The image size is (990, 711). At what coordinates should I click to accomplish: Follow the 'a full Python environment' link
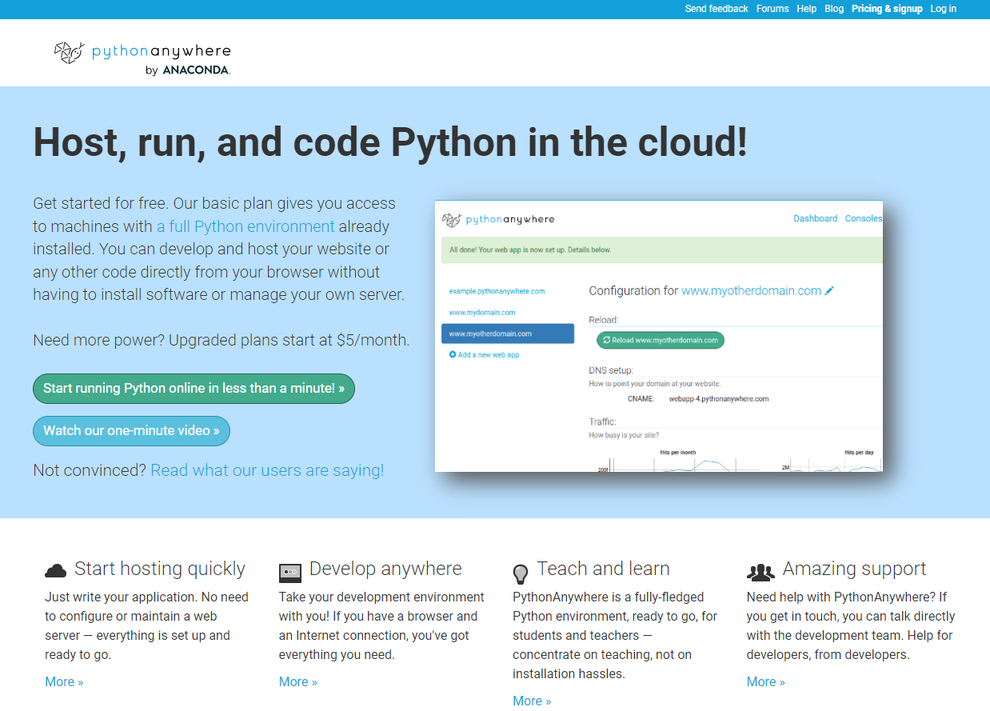245,226
